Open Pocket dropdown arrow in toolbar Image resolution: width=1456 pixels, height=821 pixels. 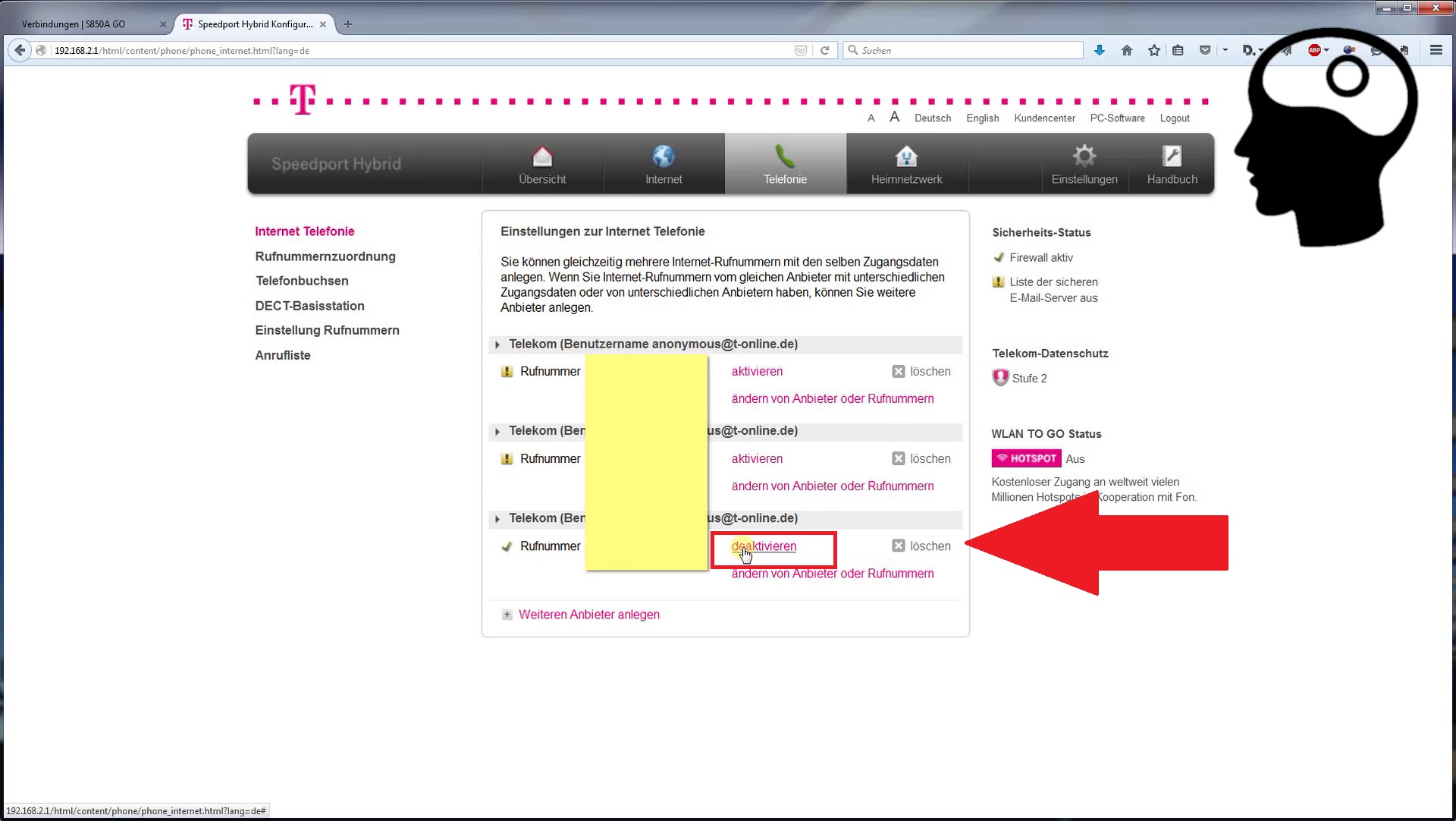[1225, 50]
